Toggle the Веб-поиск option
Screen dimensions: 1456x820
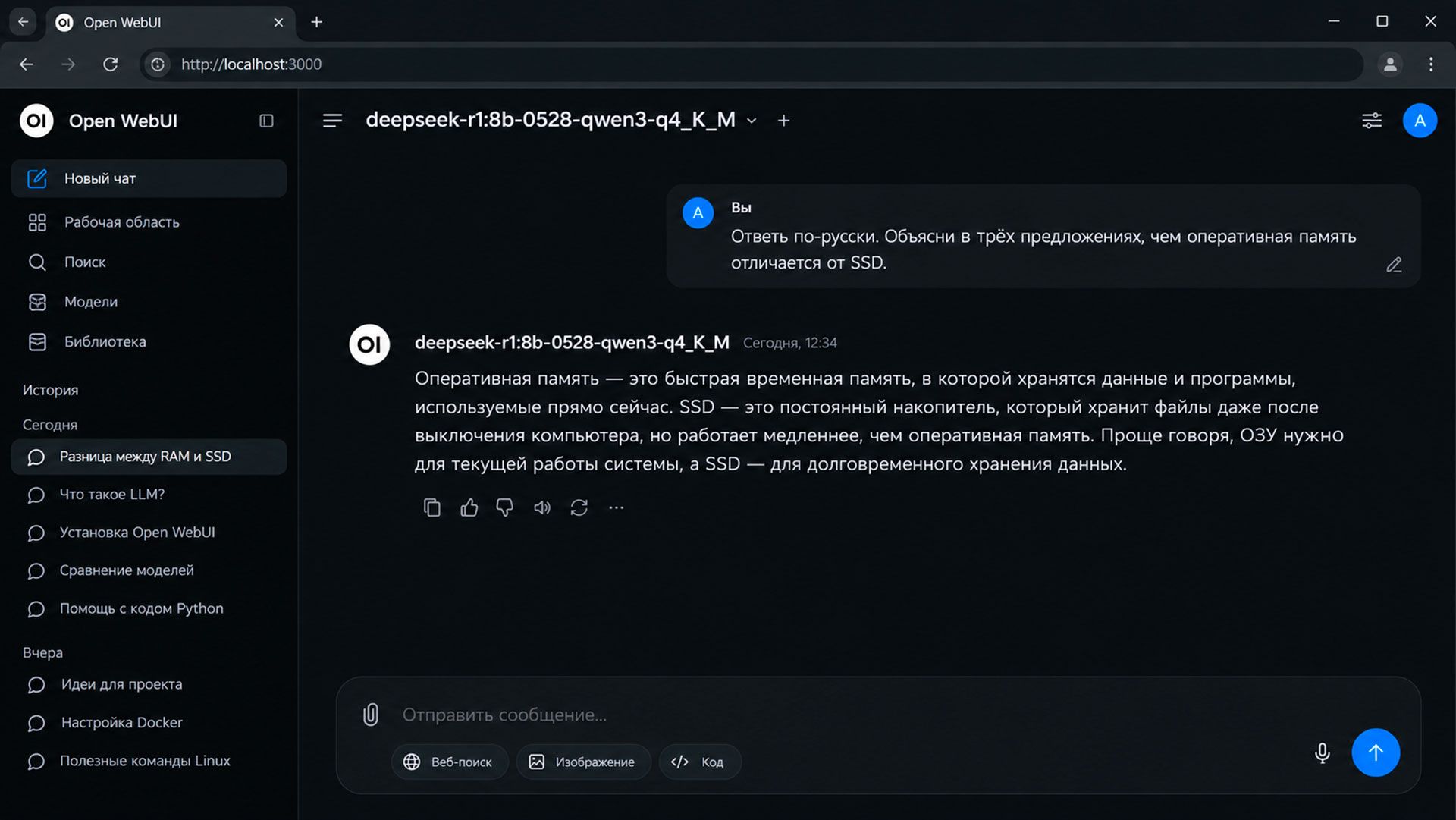448,762
